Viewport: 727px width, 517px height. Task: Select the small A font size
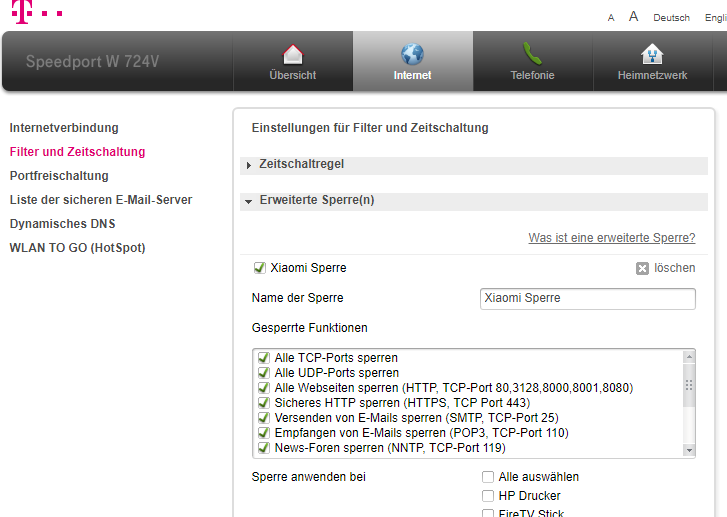[611, 18]
